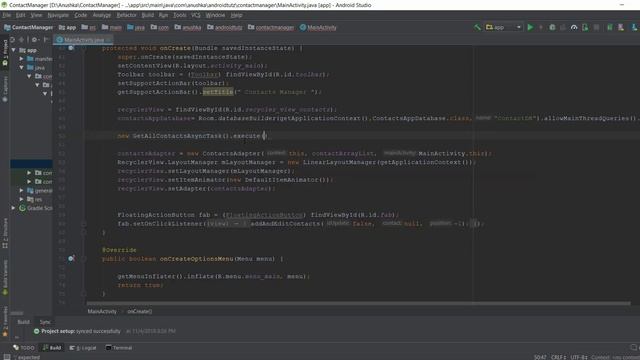The image size is (640, 360).
Task: Click the hide Project panel icon
Action: [46, 40]
